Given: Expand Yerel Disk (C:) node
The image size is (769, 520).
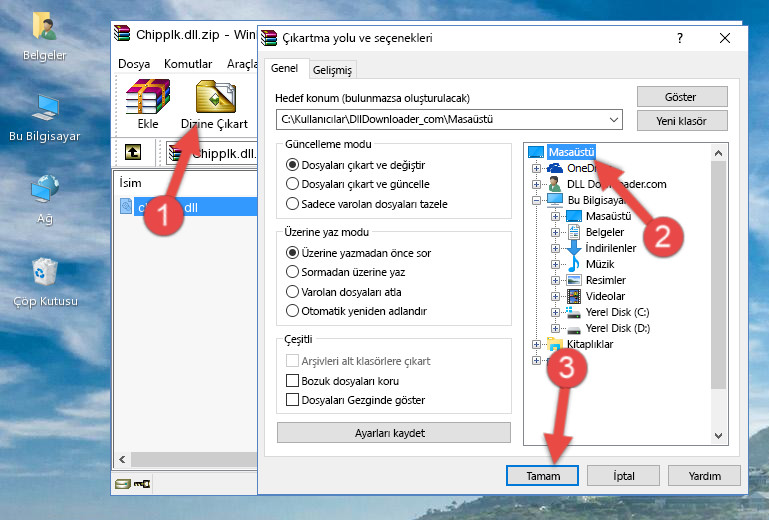Looking at the screenshot, I should pyautogui.click(x=555, y=312).
